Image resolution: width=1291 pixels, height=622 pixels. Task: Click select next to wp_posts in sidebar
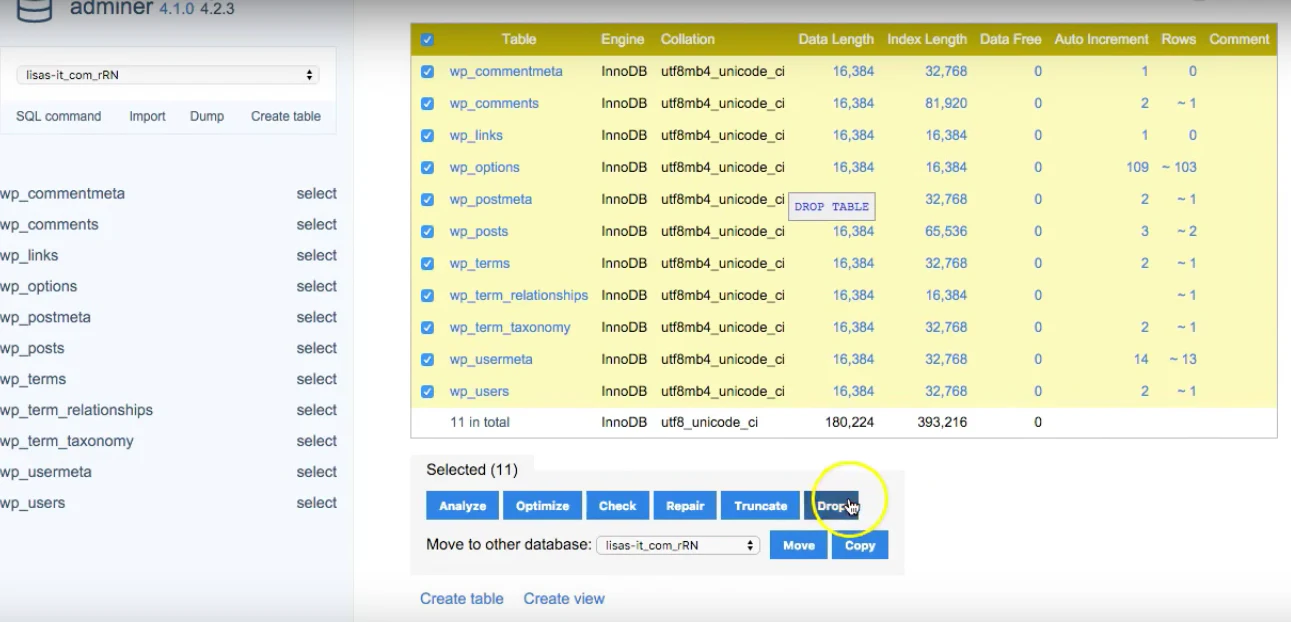[x=317, y=349]
